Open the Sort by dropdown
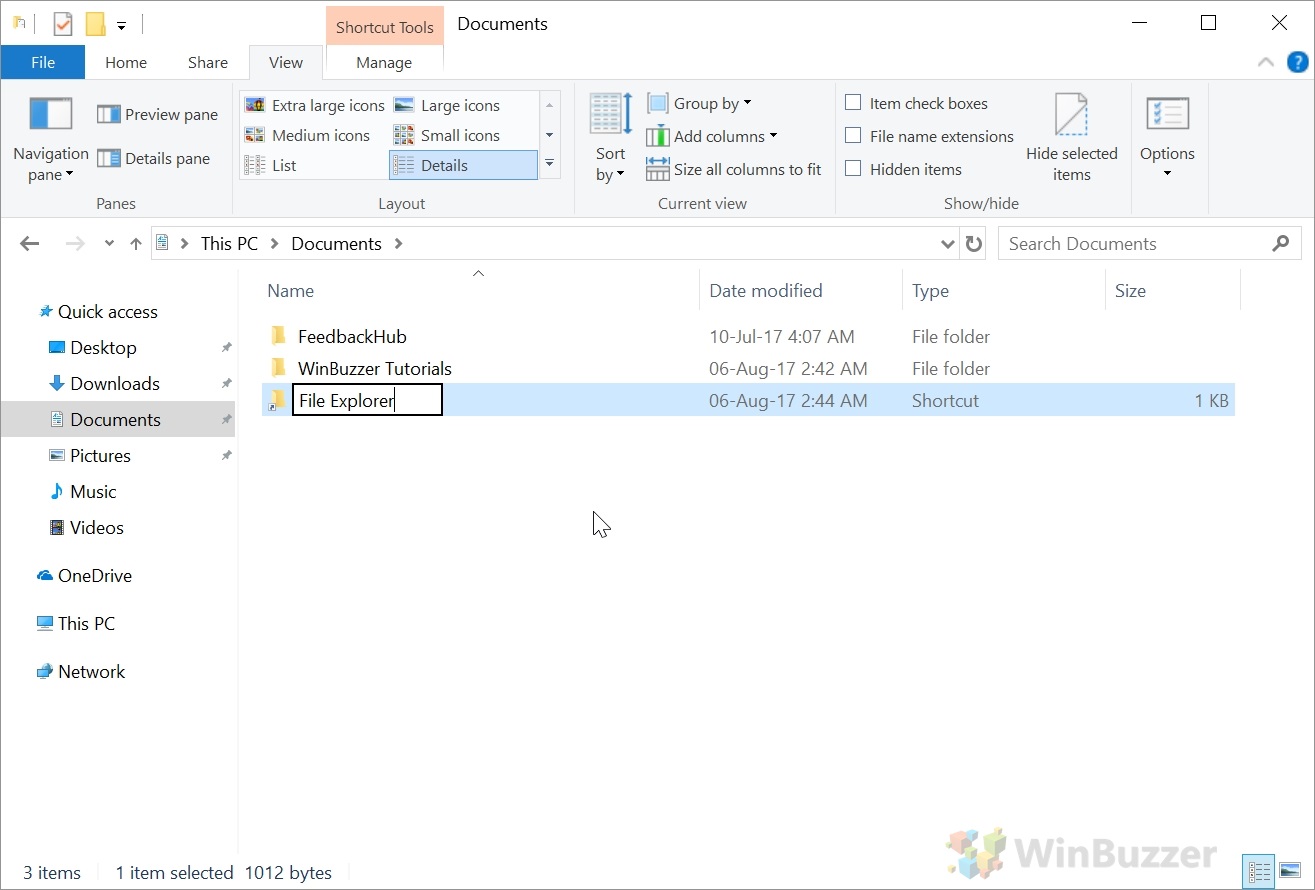The image size is (1315, 890). pyautogui.click(x=610, y=140)
